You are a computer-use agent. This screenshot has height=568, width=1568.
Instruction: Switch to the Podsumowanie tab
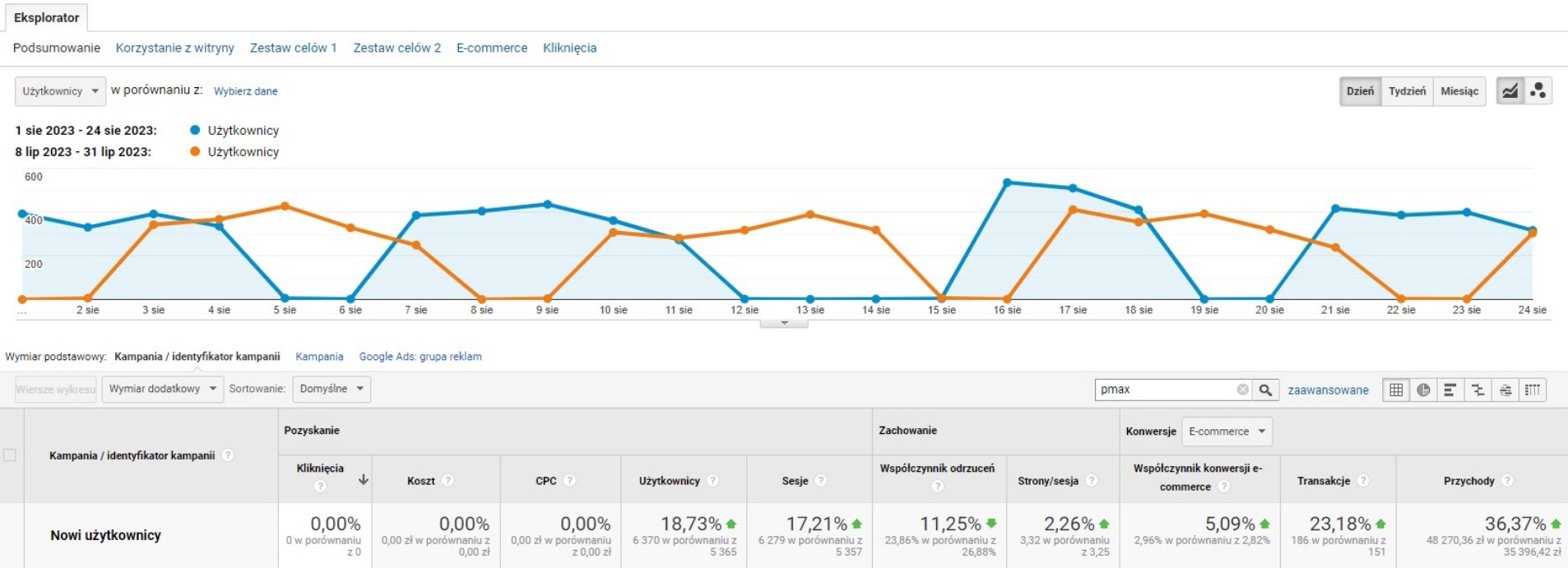coord(57,48)
